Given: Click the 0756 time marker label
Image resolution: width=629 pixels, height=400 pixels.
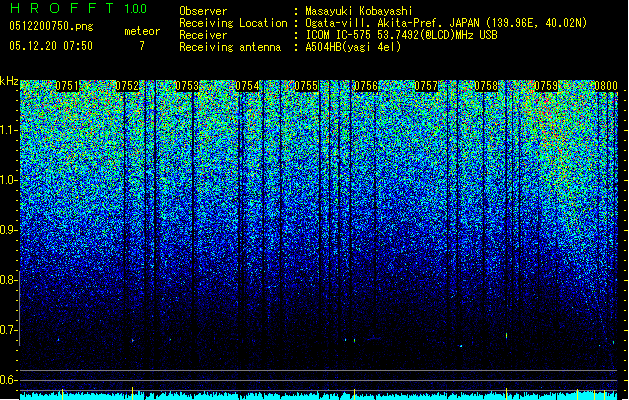Looking at the screenshot, I should click(x=366, y=86).
